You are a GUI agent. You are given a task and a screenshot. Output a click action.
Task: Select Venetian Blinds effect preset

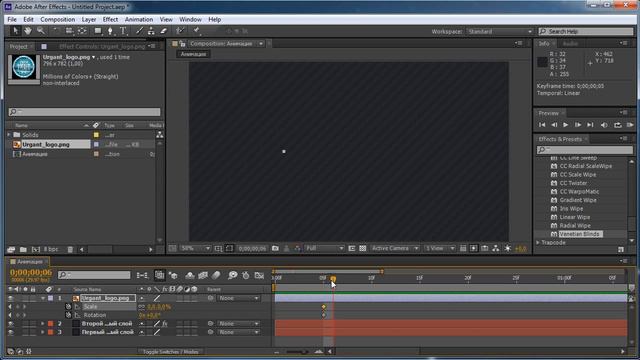pyautogui.click(x=580, y=234)
